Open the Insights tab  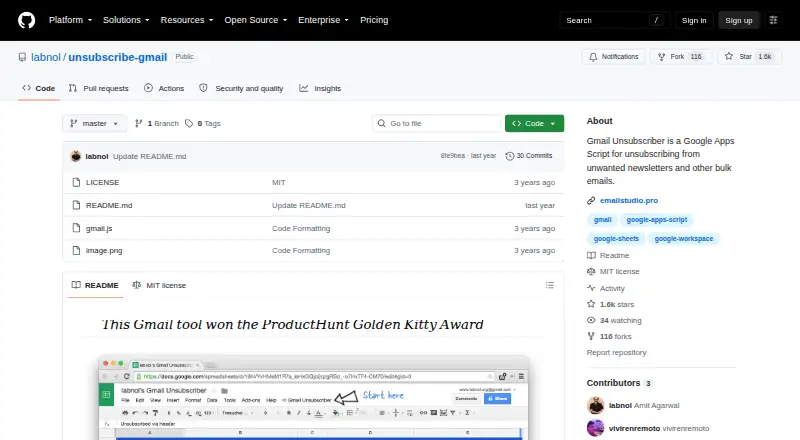pyautogui.click(x=320, y=88)
